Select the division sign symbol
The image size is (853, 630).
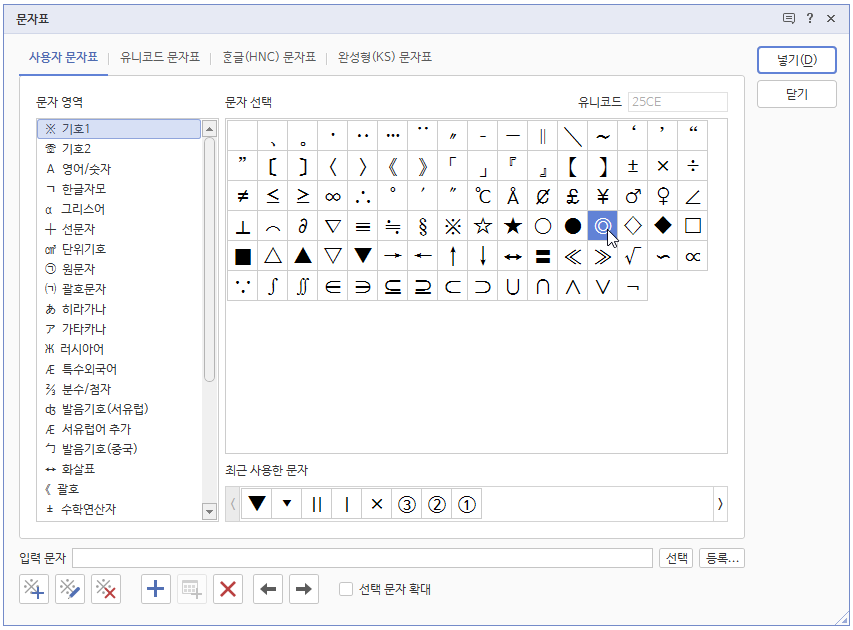pyautogui.click(x=693, y=166)
